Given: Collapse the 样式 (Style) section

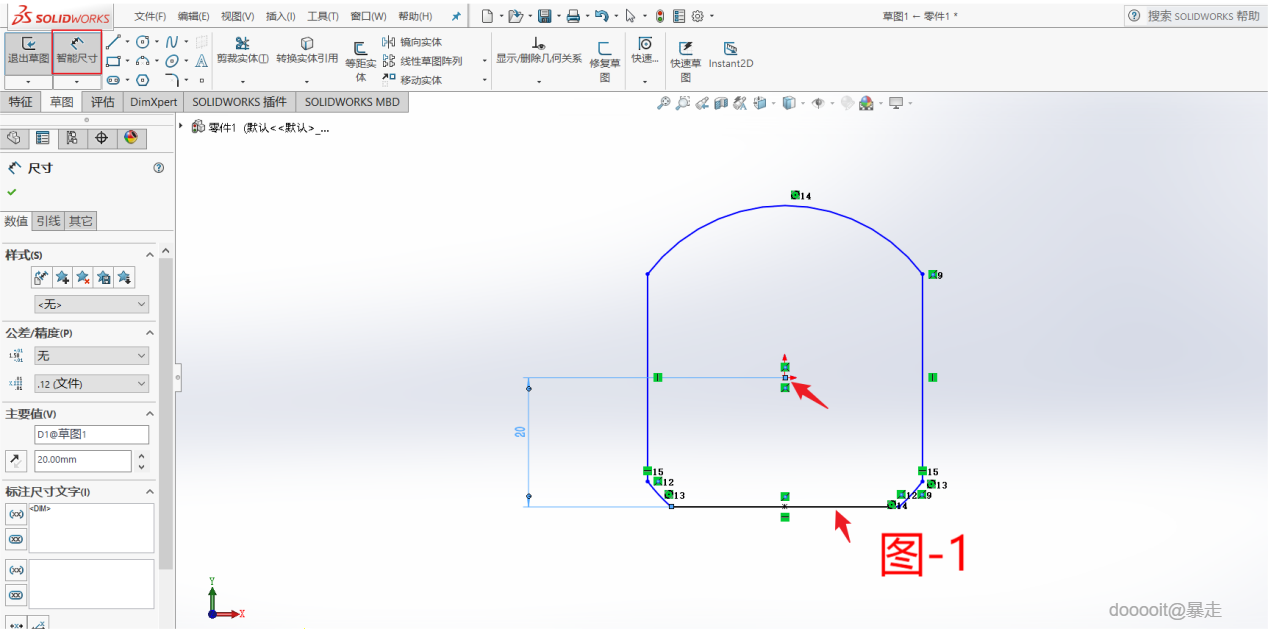Looking at the screenshot, I should pos(150,255).
